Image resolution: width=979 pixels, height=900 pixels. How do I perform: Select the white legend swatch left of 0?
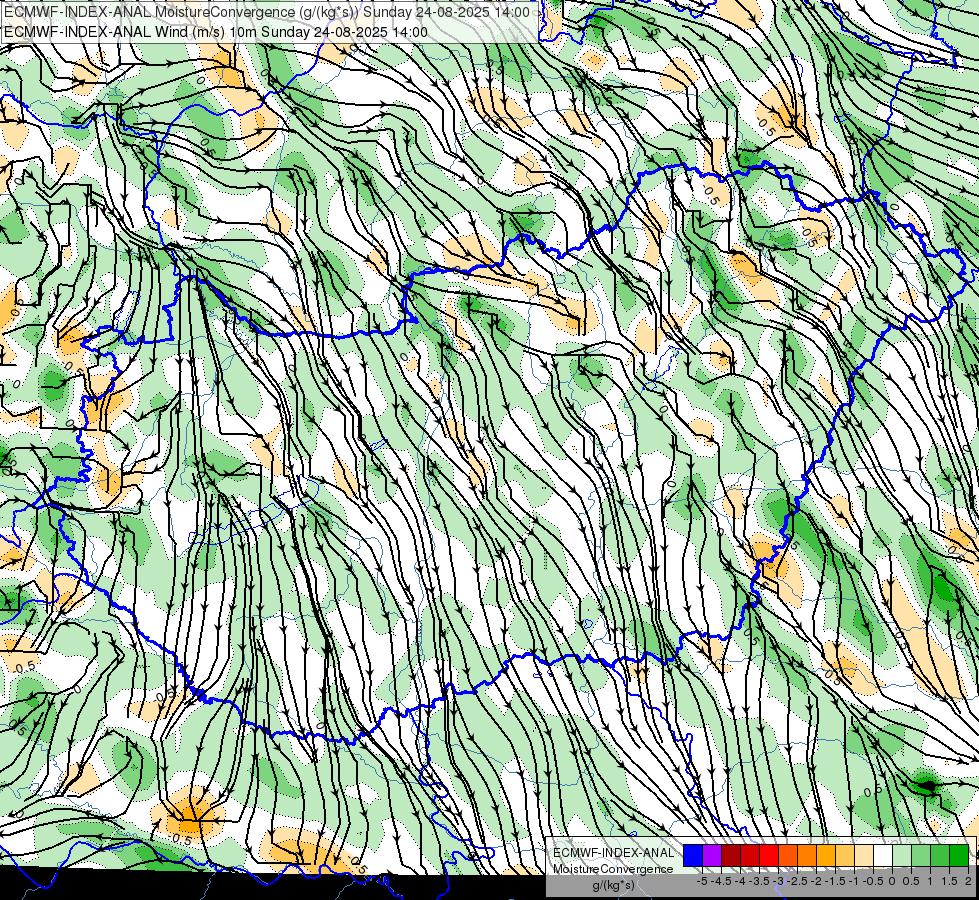pyautogui.click(x=883, y=856)
